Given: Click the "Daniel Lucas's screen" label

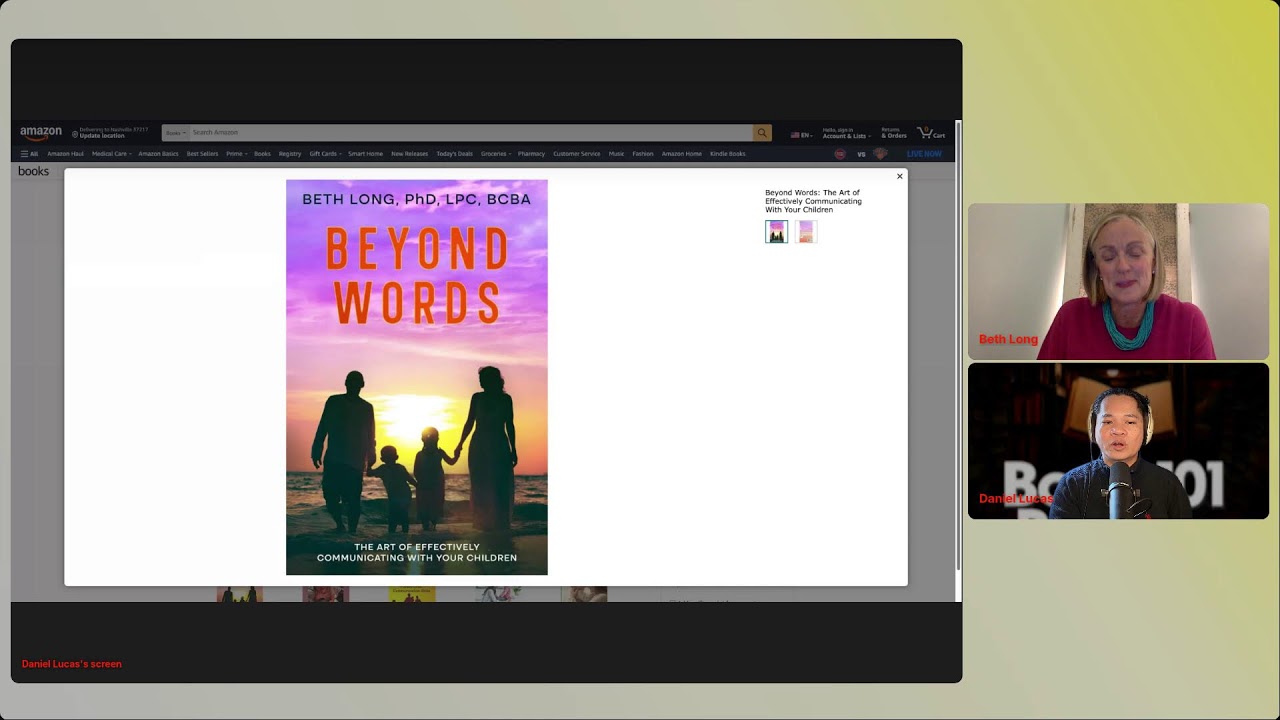Looking at the screenshot, I should pyautogui.click(x=72, y=664).
